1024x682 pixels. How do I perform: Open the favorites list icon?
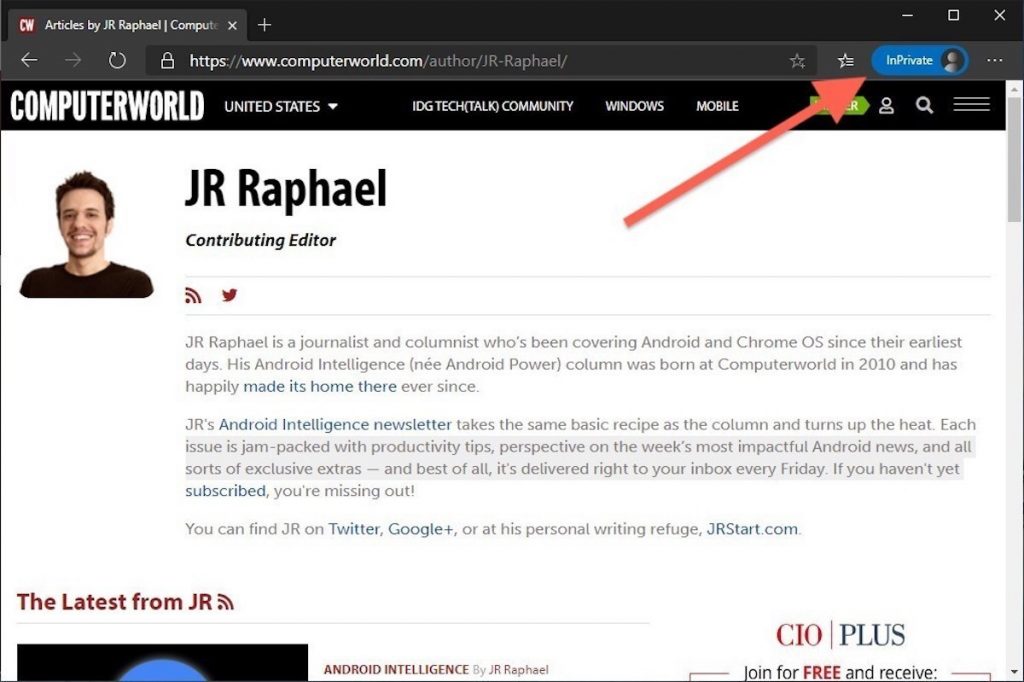coord(846,61)
